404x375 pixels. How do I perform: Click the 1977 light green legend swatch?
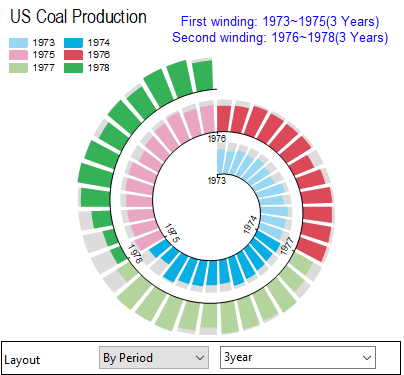(18, 68)
